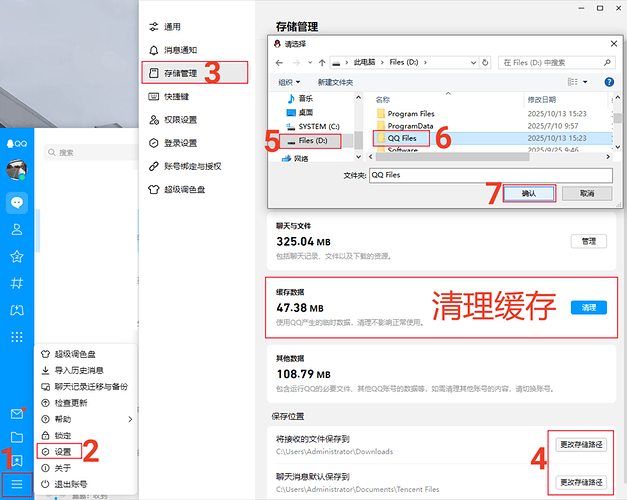This screenshot has height=500, width=627.
Task: Open the 登录设置 settings tab
Action: click(195, 143)
